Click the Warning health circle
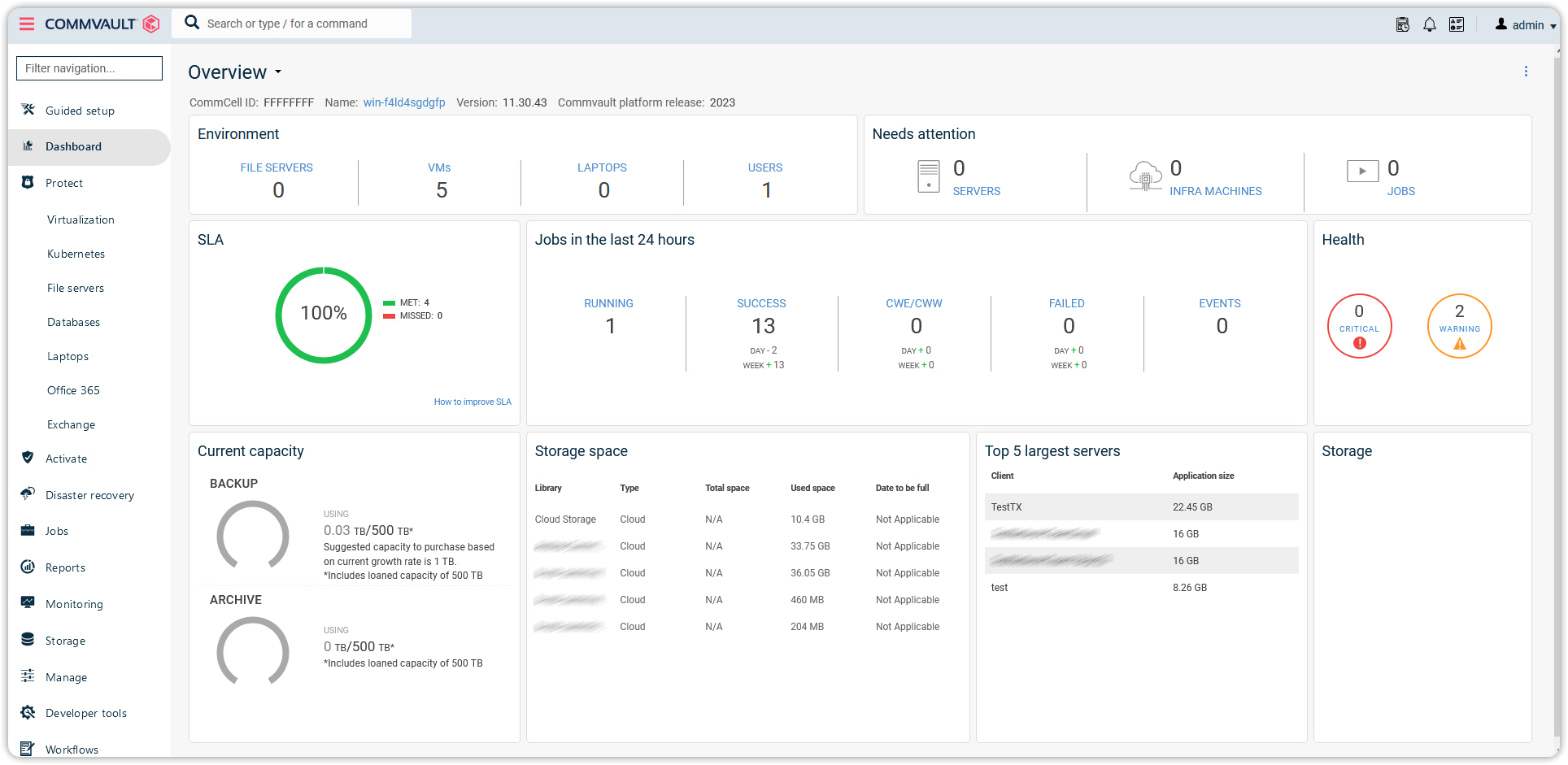This screenshot has width=1568, height=765. tap(1459, 326)
